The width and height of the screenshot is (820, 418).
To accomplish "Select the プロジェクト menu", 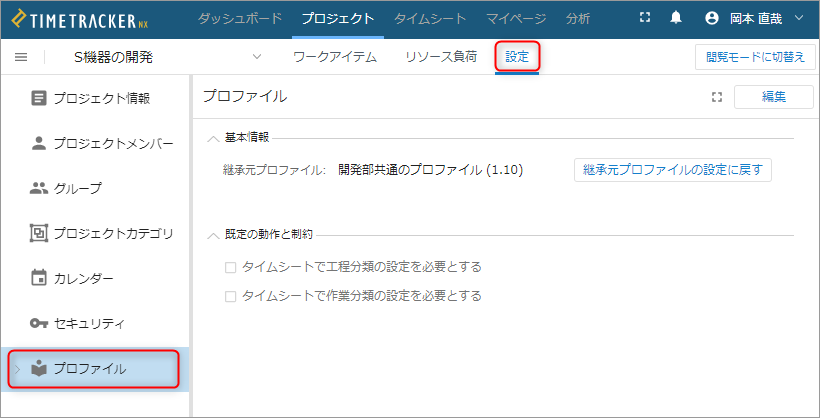I will [338, 19].
